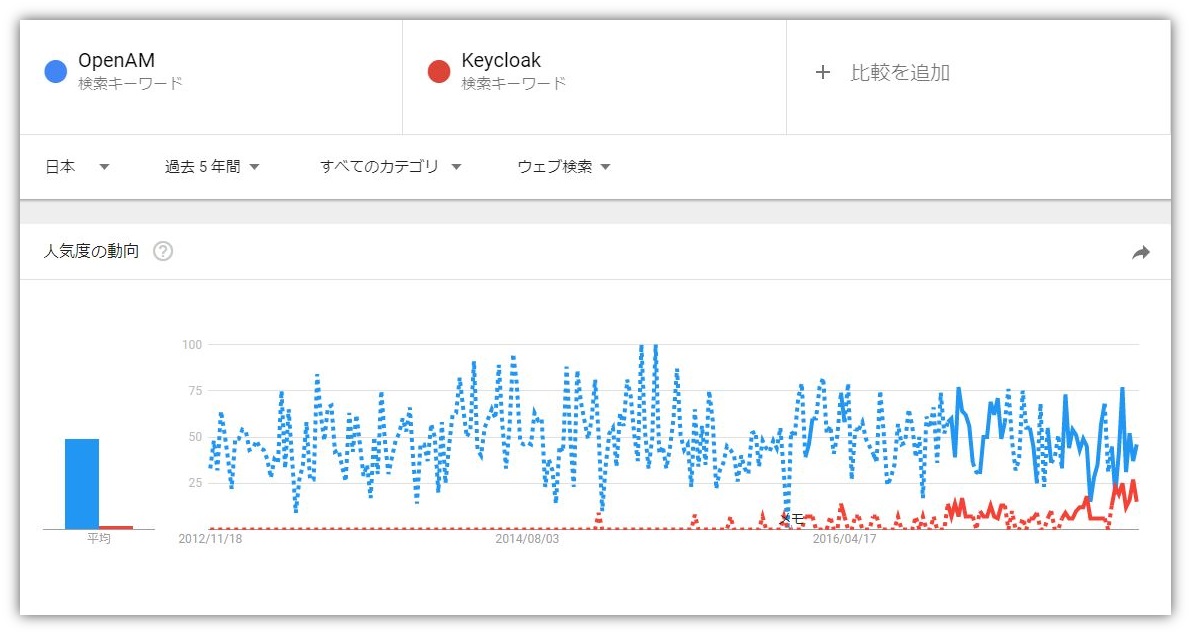The width and height of the screenshot is (1191, 635).
Task: Select the OpenAM search term
Action: click(116, 60)
